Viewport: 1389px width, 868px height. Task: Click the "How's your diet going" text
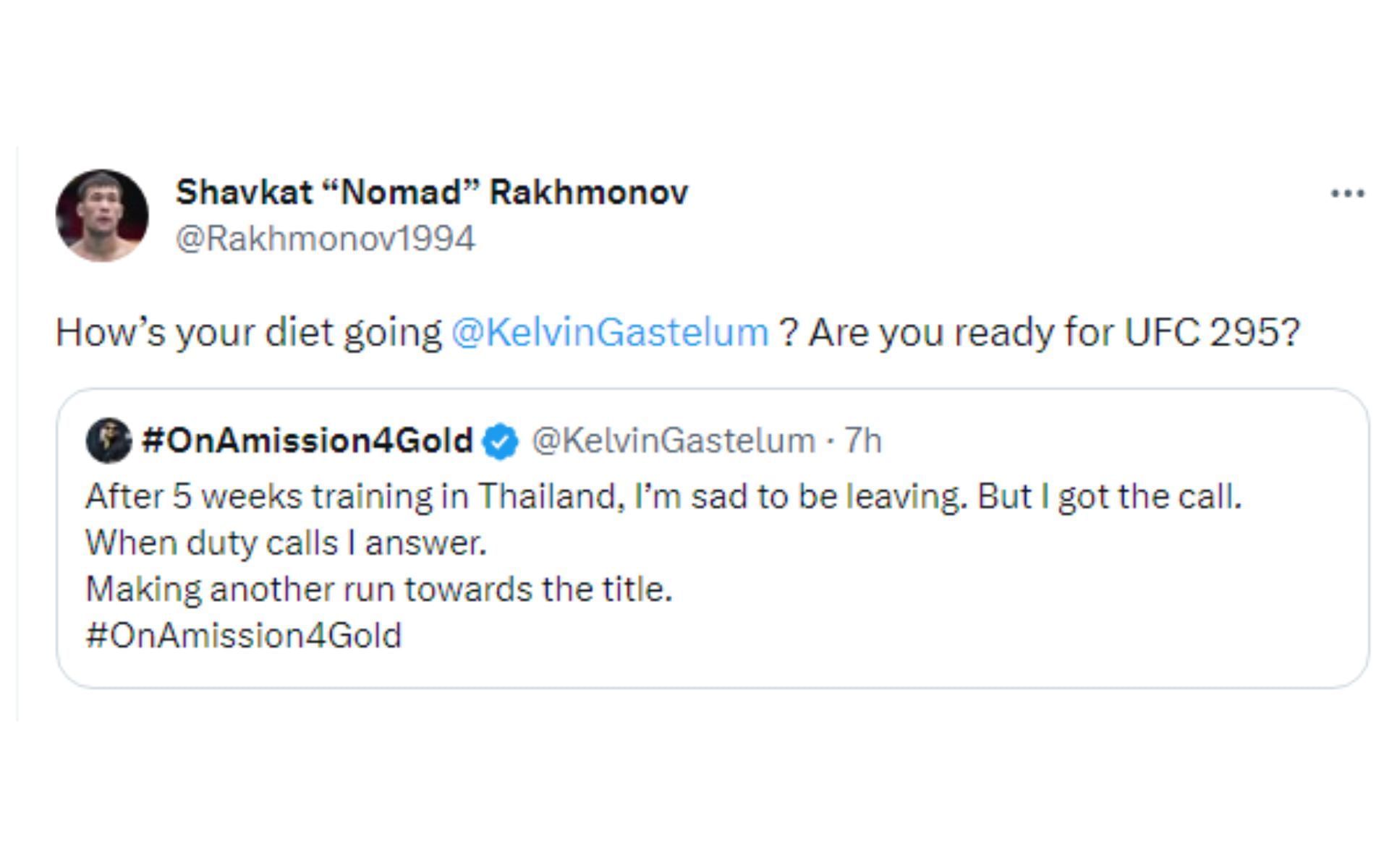tap(248, 333)
